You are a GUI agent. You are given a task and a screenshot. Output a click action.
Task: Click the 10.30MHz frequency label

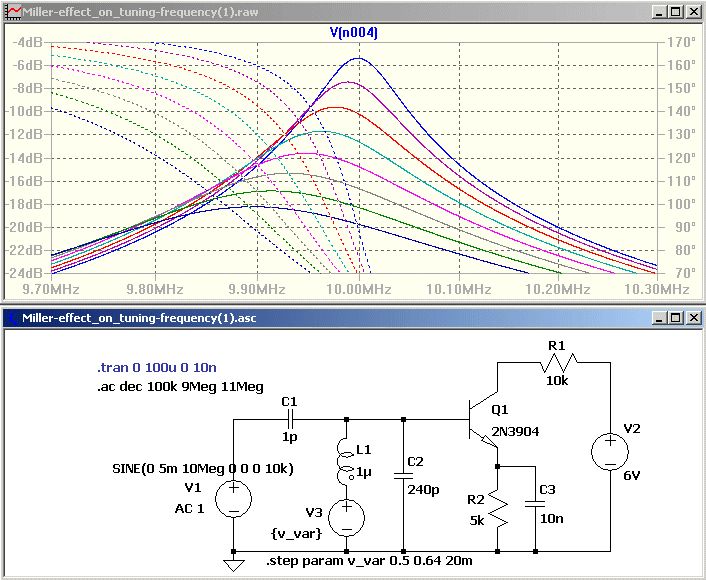tap(657, 289)
